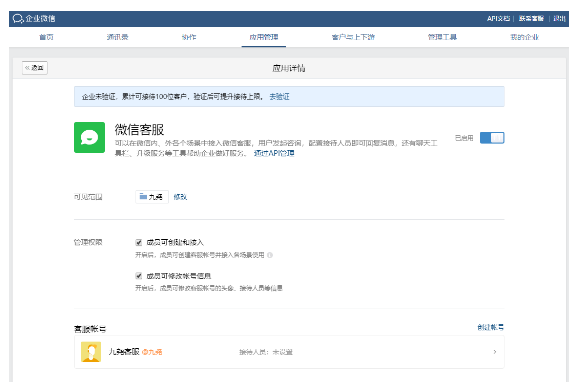Click 修改 link for visible range
This screenshot has width=579, height=391.
point(180,197)
